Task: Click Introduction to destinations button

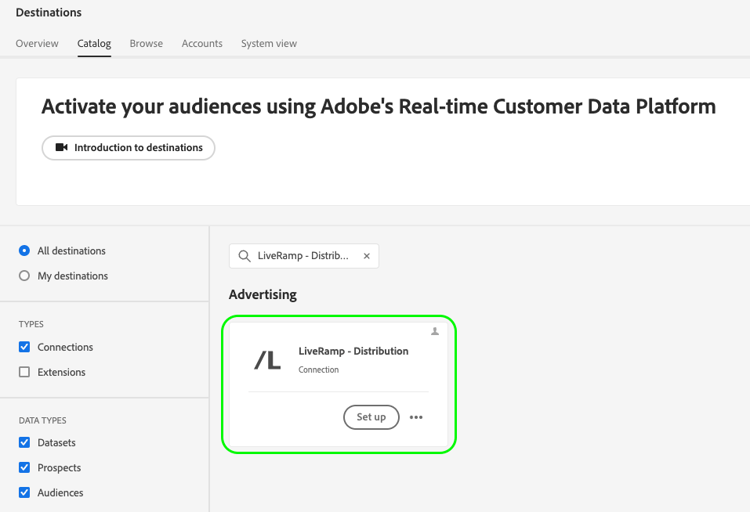Action: pyautogui.click(x=129, y=148)
